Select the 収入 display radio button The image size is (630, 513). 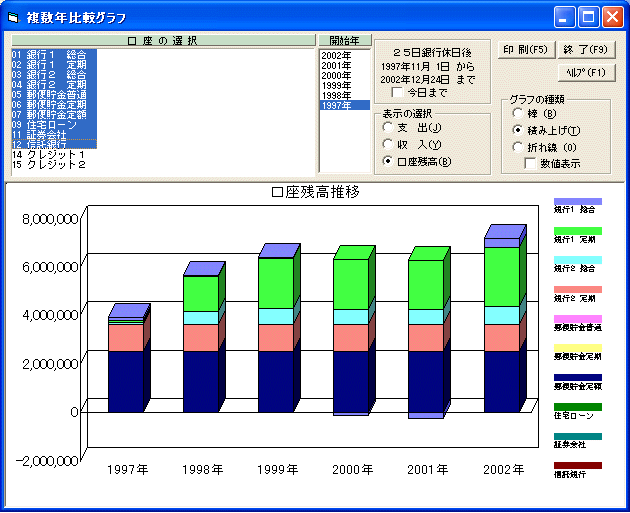click(388, 144)
